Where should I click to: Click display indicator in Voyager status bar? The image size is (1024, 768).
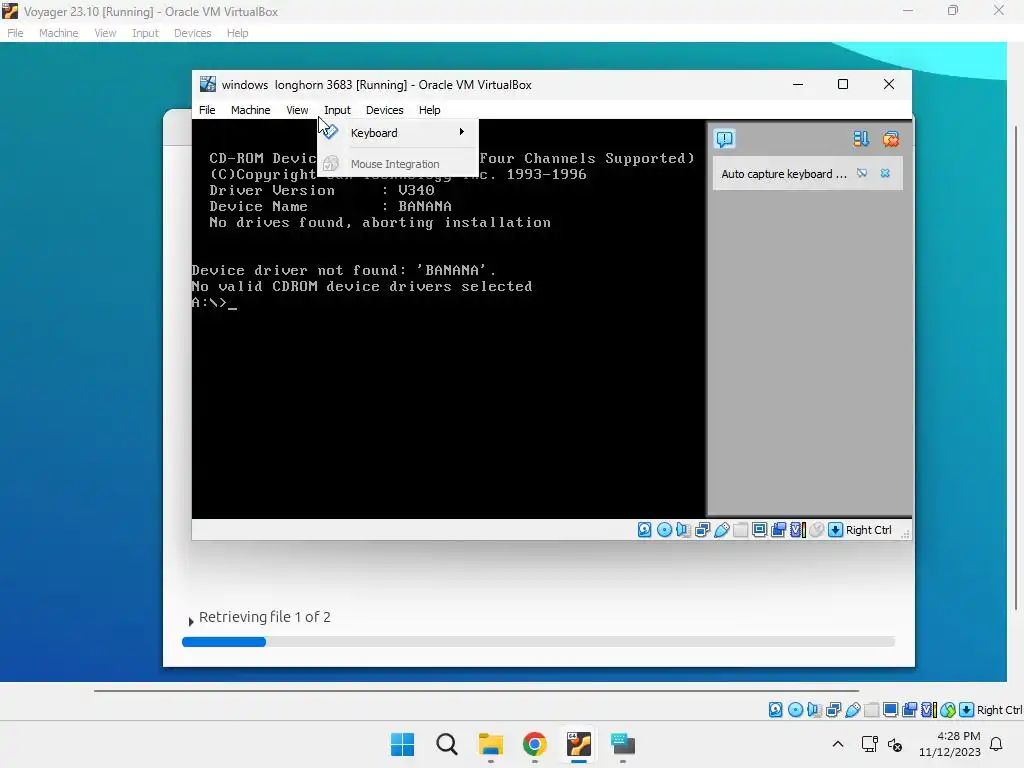891,709
